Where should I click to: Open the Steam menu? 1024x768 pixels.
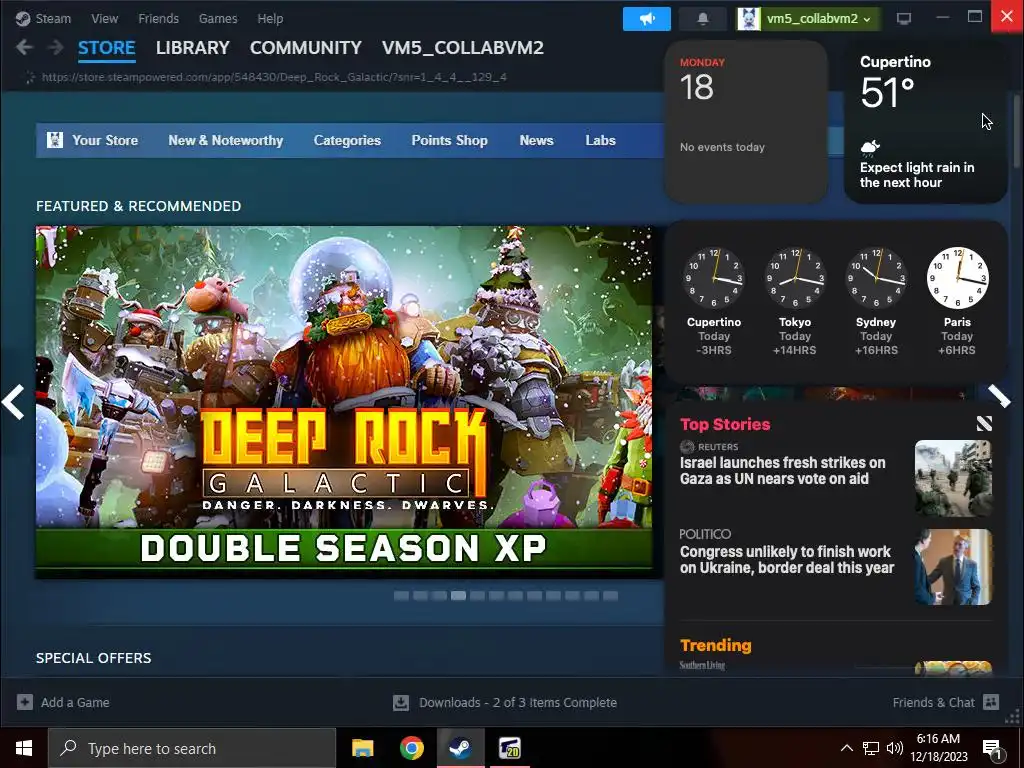point(43,18)
